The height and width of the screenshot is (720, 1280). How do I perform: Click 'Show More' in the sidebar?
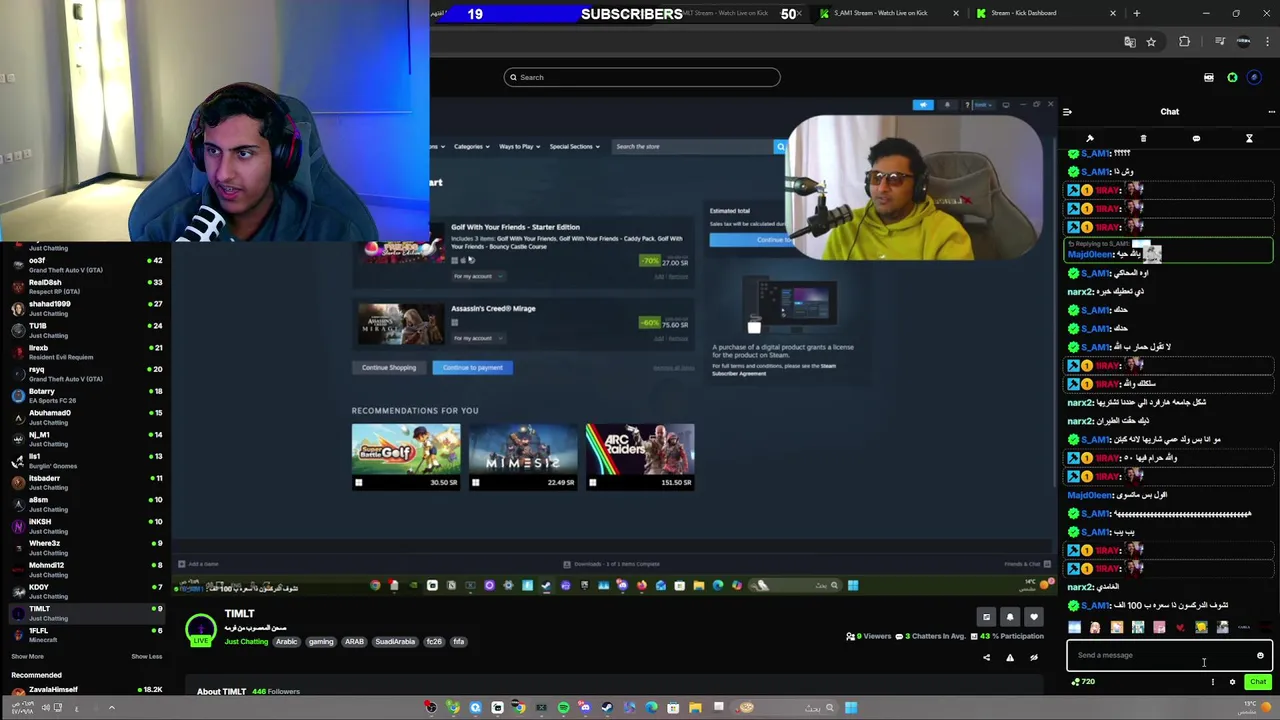(x=27, y=657)
